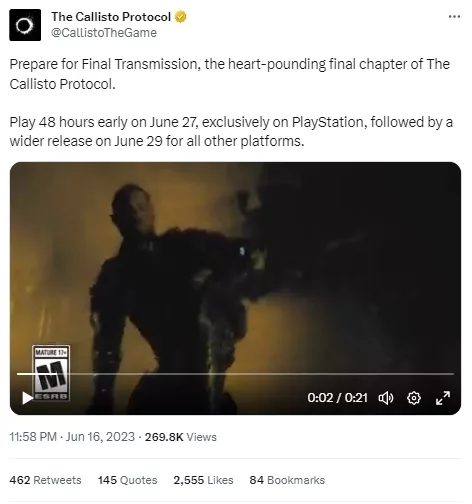Click the video frame showing the dark figure
The width and height of the screenshot is (472, 504).
pyautogui.click(x=235, y=267)
